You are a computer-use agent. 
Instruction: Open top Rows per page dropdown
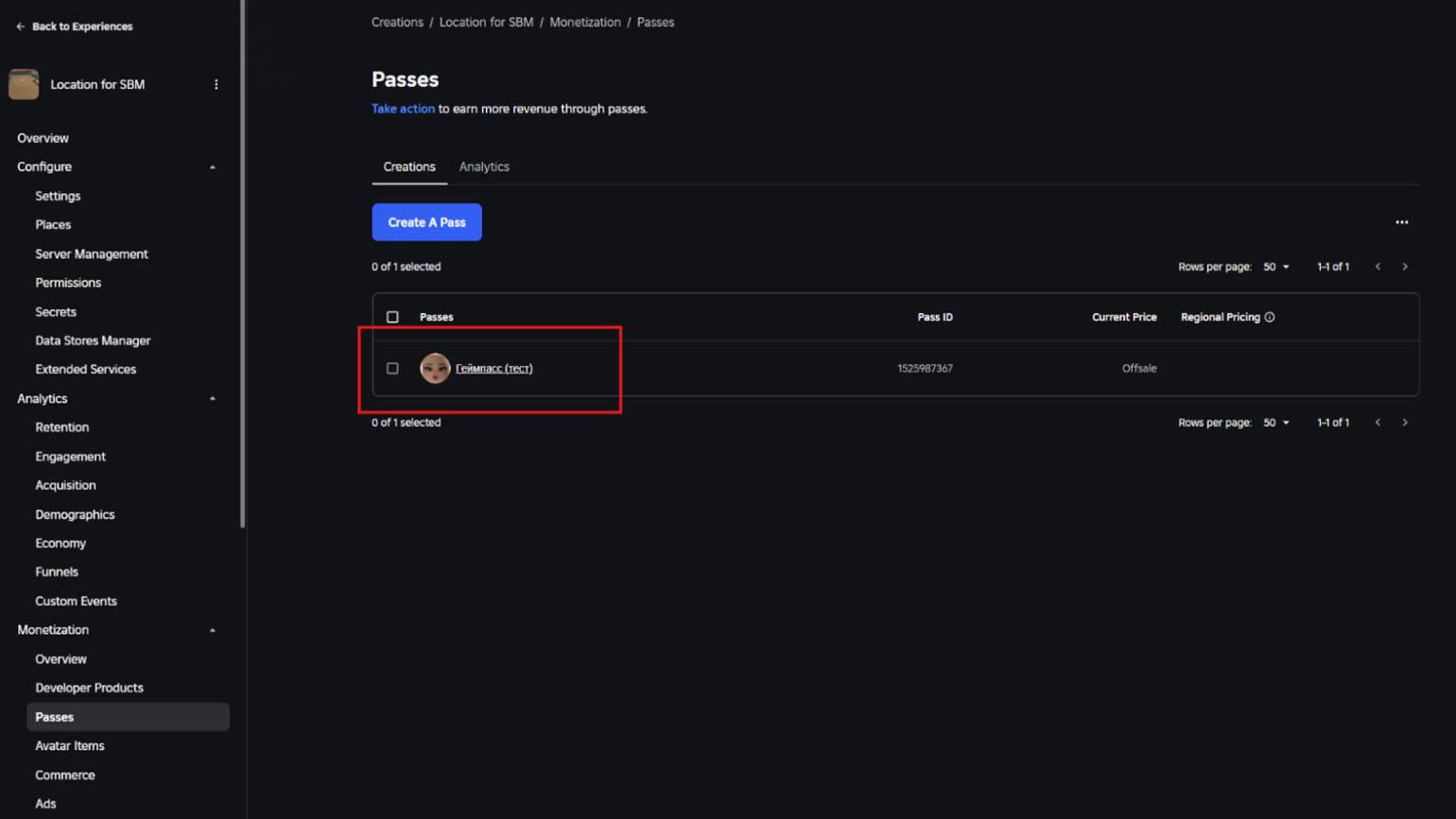click(x=1276, y=267)
